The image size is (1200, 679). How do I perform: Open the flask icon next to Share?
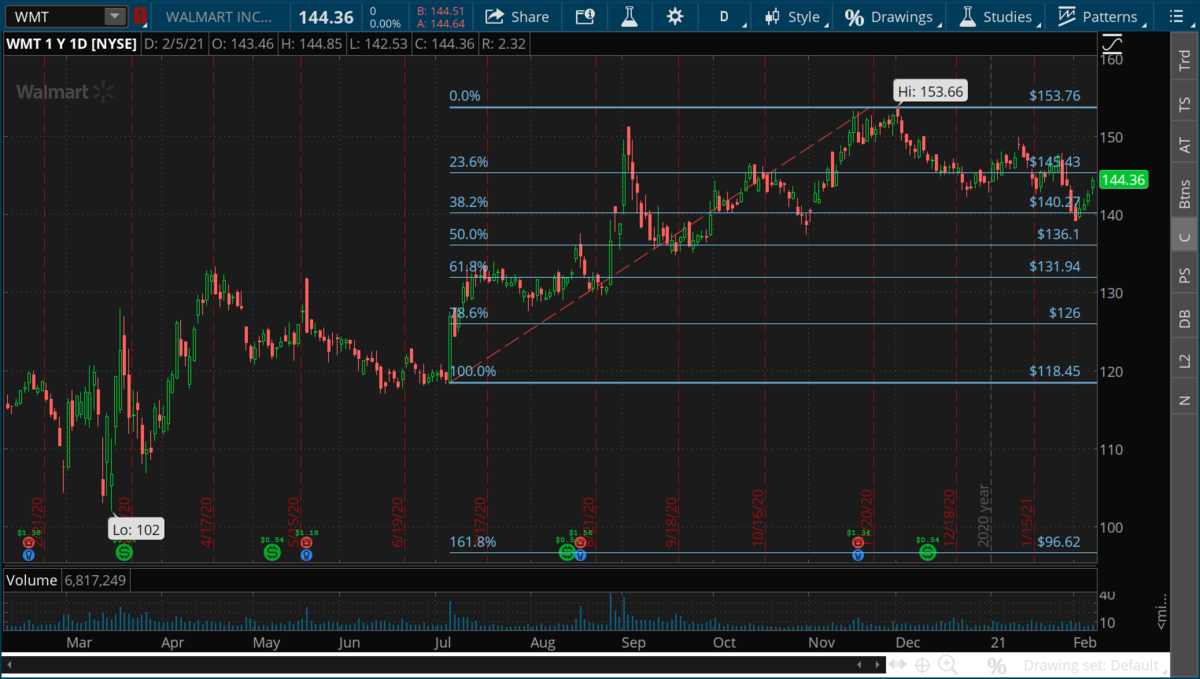click(x=629, y=16)
